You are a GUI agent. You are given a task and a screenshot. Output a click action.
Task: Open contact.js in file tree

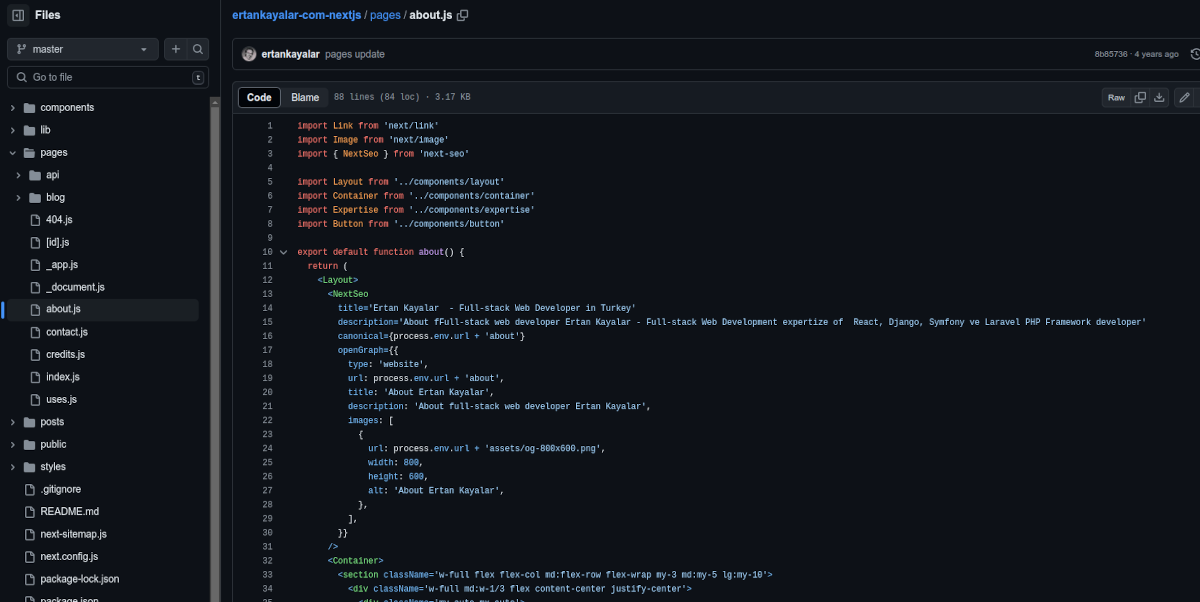(x=67, y=332)
